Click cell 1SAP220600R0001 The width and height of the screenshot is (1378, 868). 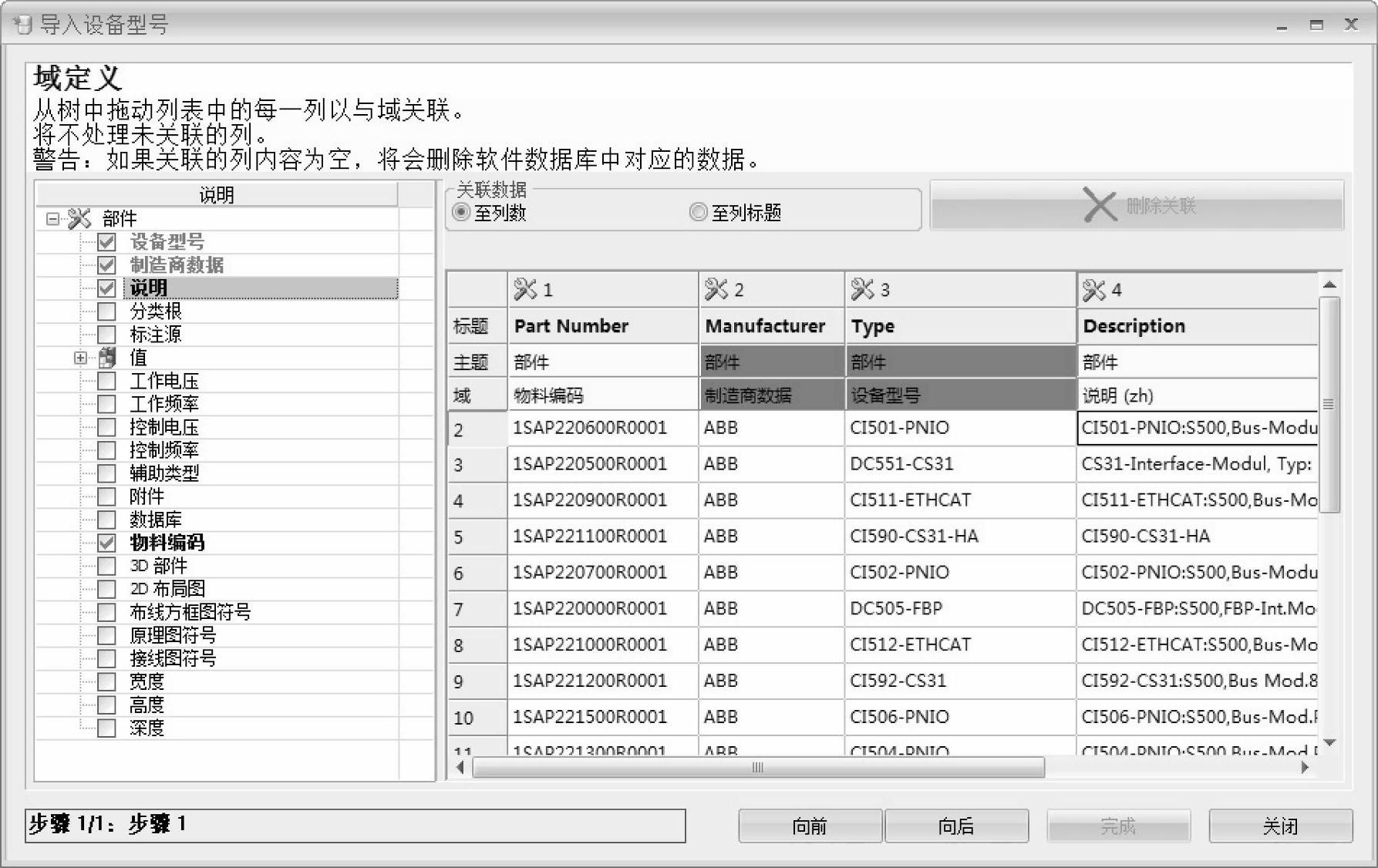(603, 428)
